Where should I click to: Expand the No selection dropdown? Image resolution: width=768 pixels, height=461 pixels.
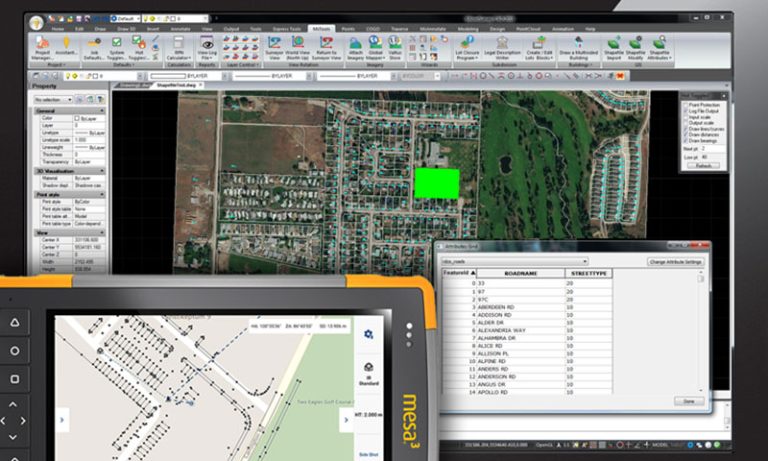coord(71,99)
